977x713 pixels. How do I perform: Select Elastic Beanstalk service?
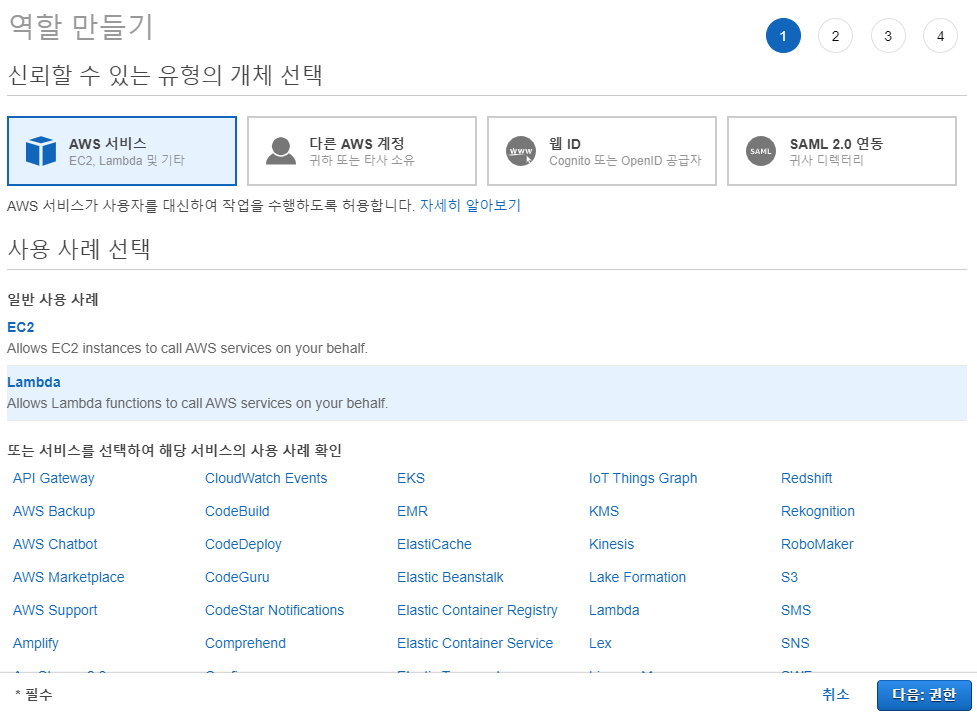[450, 577]
